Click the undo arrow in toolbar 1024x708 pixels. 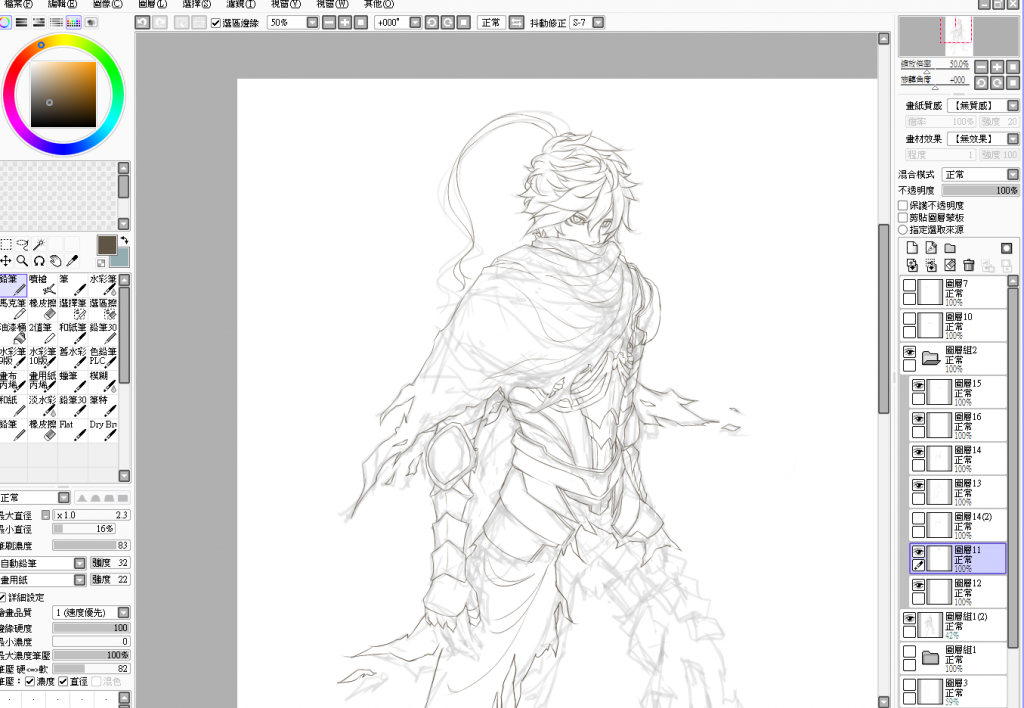pos(143,22)
